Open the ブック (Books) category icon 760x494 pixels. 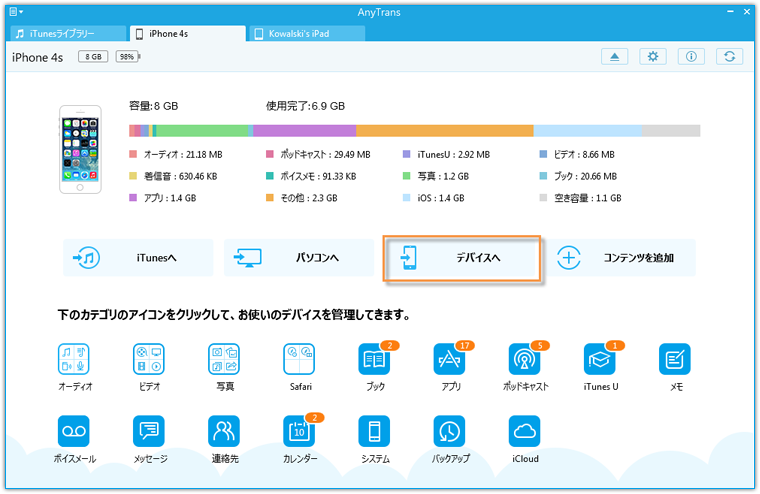point(374,359)
